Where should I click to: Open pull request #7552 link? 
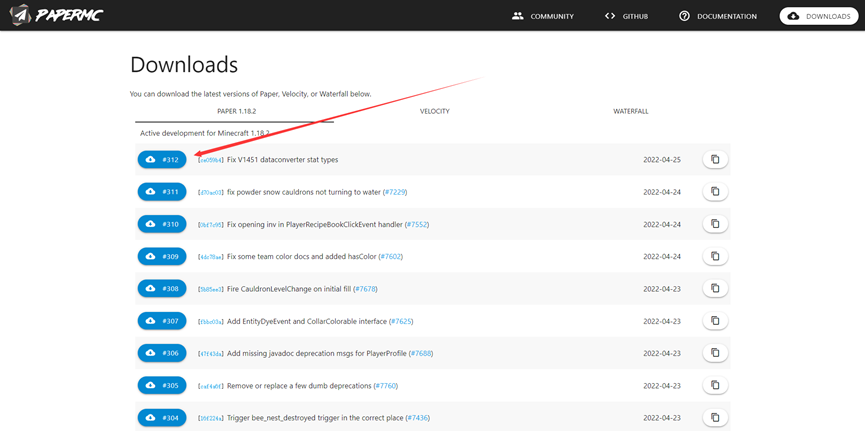click(x=416, y=225)
